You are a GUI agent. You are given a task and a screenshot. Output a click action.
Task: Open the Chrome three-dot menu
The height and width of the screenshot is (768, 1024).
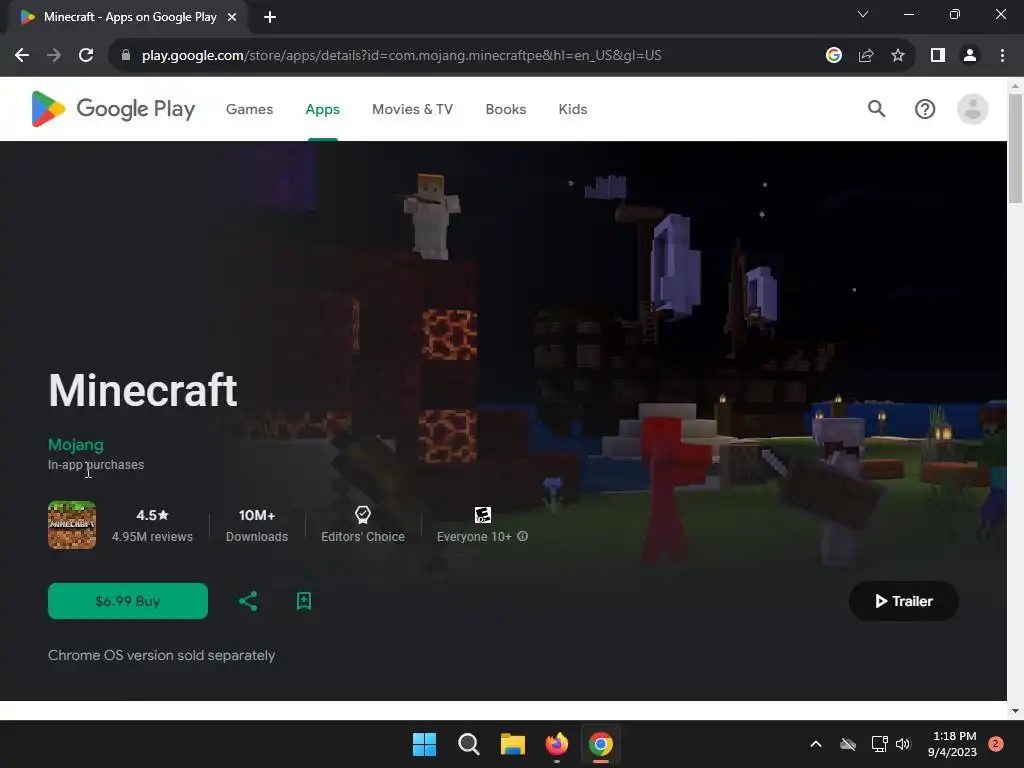click(1002, 55)
